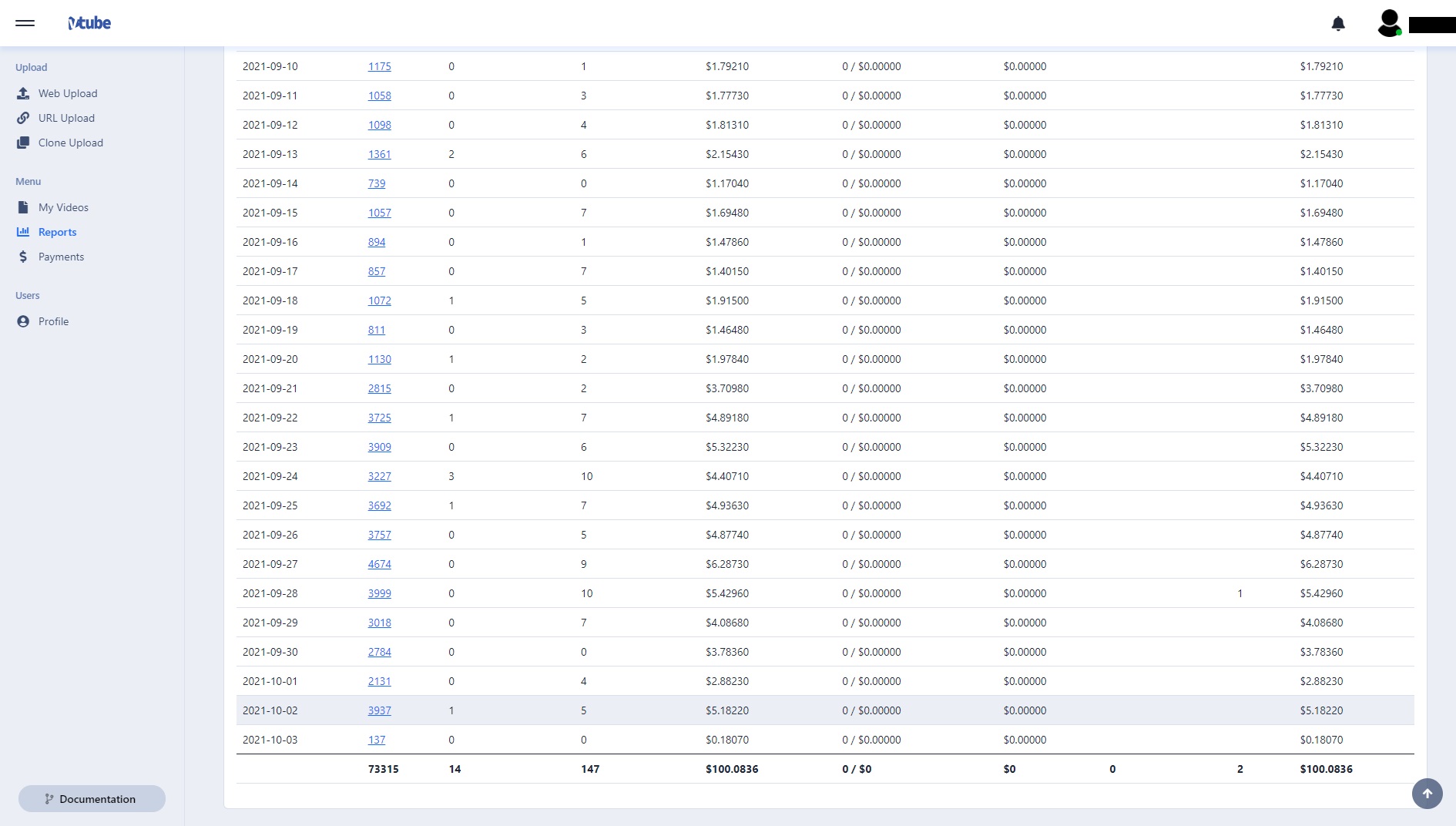The height and width of the screenshot is (826, 1456).
Task: Click the Dtube logo
Action: point(89,23)
